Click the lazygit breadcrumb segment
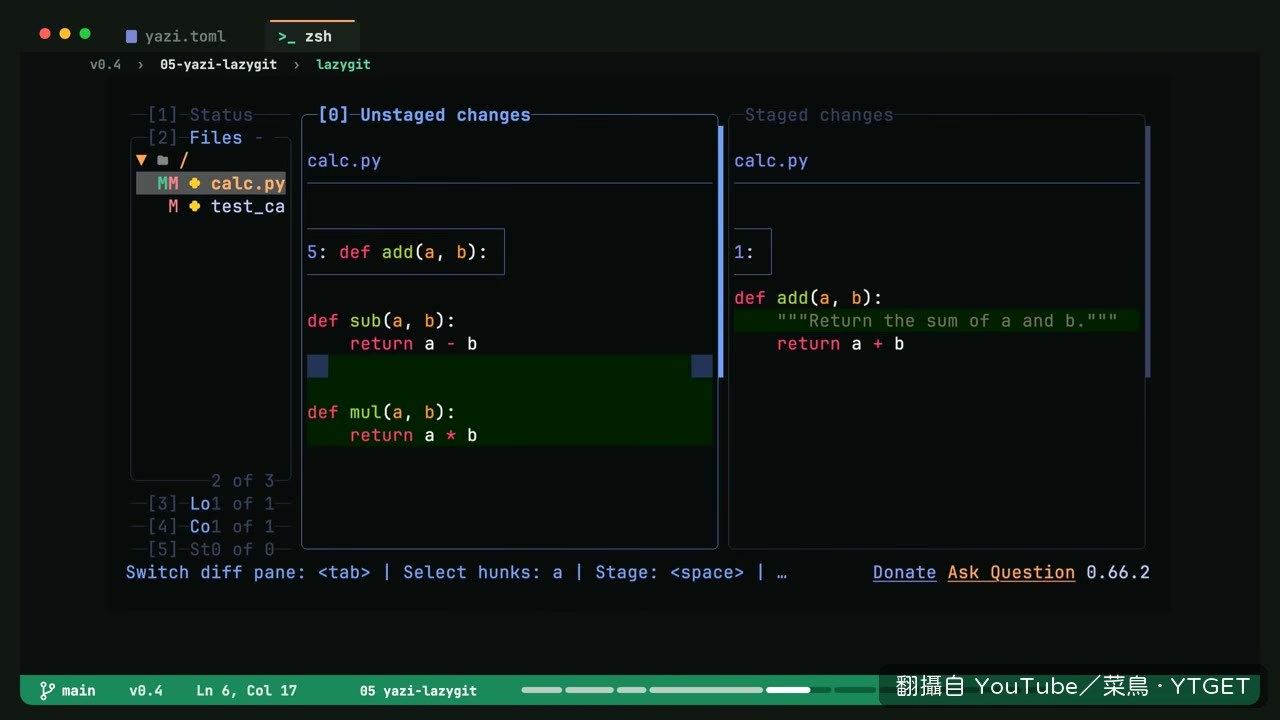The height and width of the screenshot is (720, 1280). tap(343, 64)
